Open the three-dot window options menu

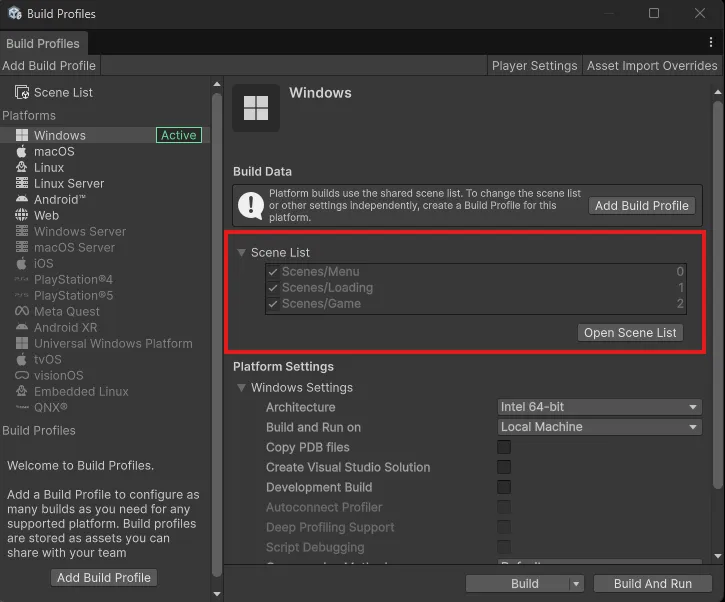tap(711, 43)
